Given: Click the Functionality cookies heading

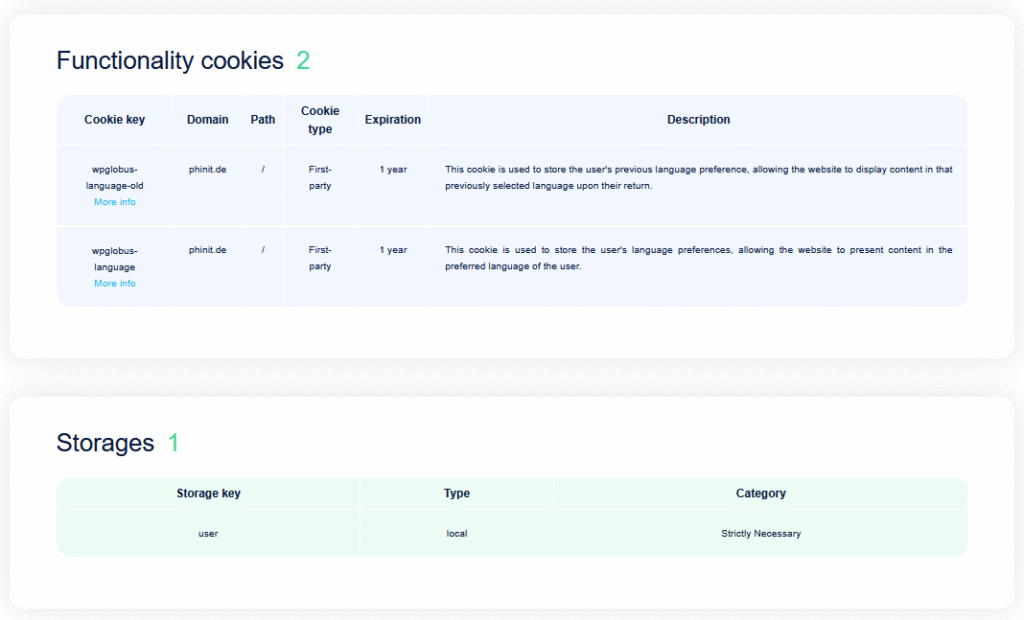Looking at the screenshot, I should 170,61.
